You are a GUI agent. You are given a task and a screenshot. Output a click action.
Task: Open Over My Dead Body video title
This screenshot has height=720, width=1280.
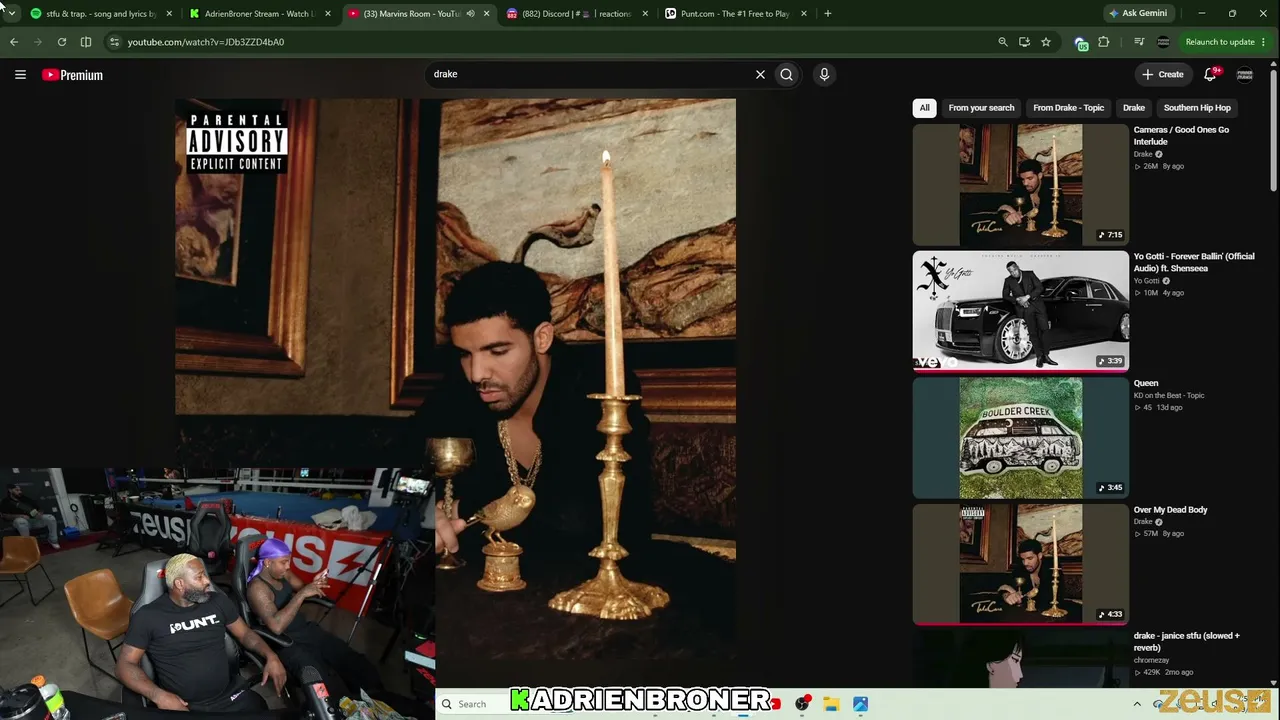click(x=1170, y=510)
